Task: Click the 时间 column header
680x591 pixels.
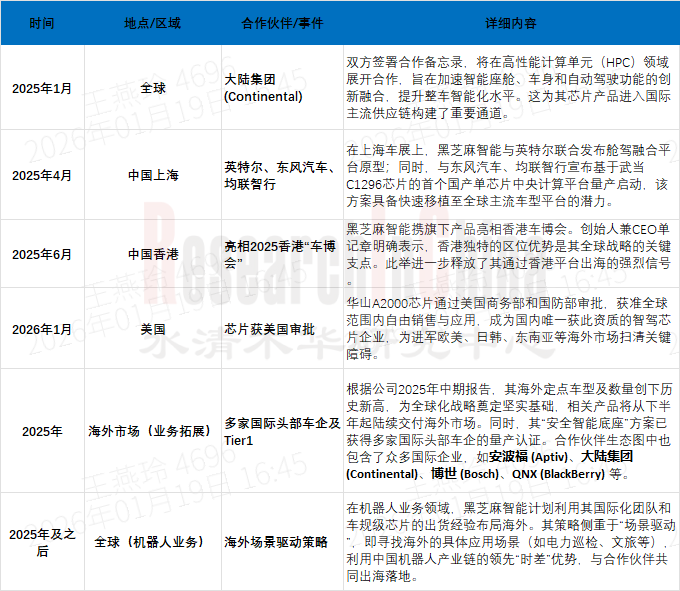Action: click(x=42, y=22)
